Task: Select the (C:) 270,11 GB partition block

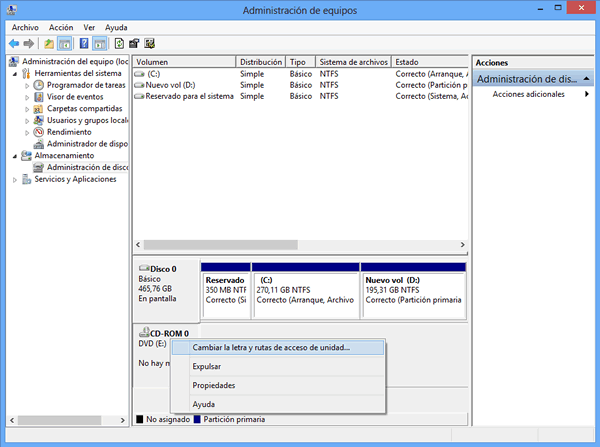Action: 306,290
